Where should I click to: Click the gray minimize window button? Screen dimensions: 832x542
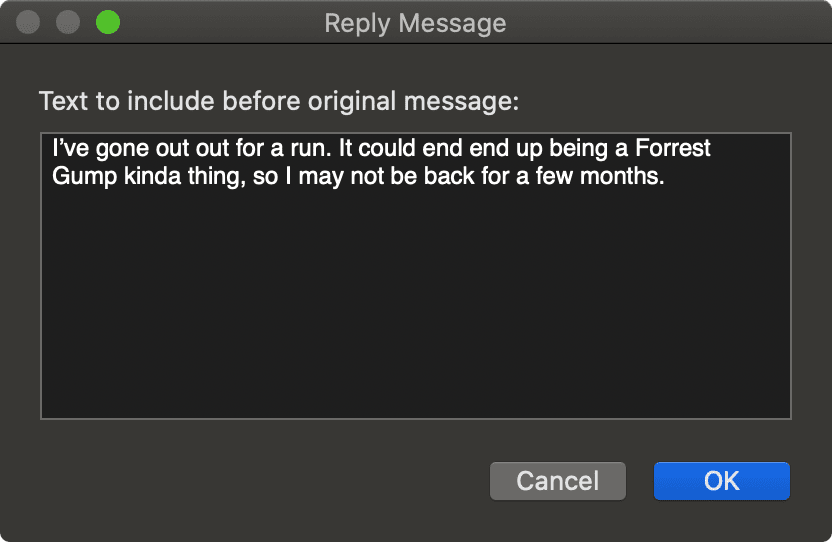click(x=68, y=22)
